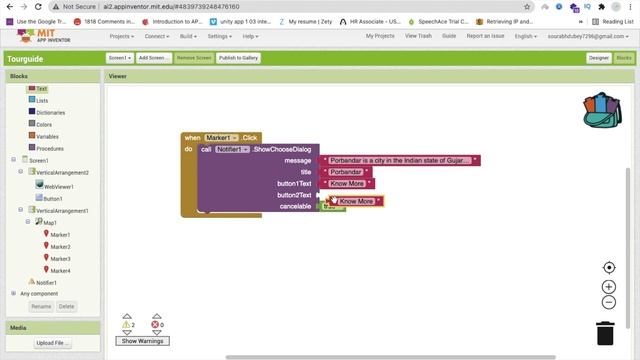Click the red error count icon
The width and height of the screenshot is (640, 360).
(155, 325)
